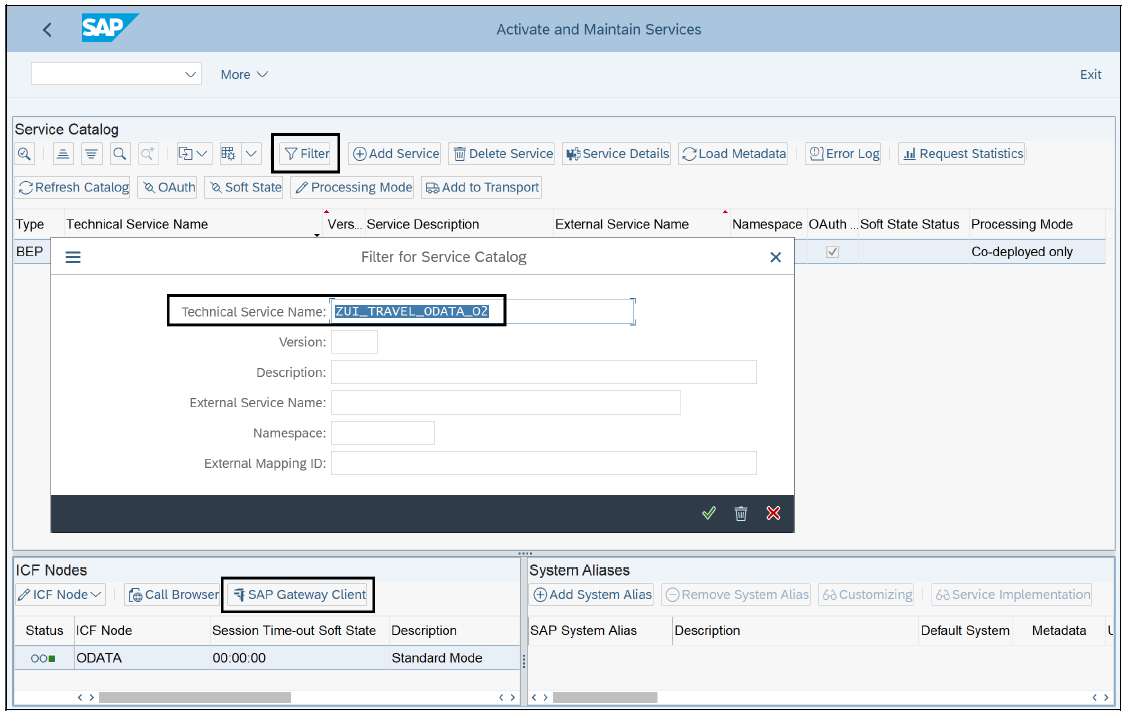1125x715 pixels.
Task: Apply the filter with the green checkmark
Action: coord(709,512)
